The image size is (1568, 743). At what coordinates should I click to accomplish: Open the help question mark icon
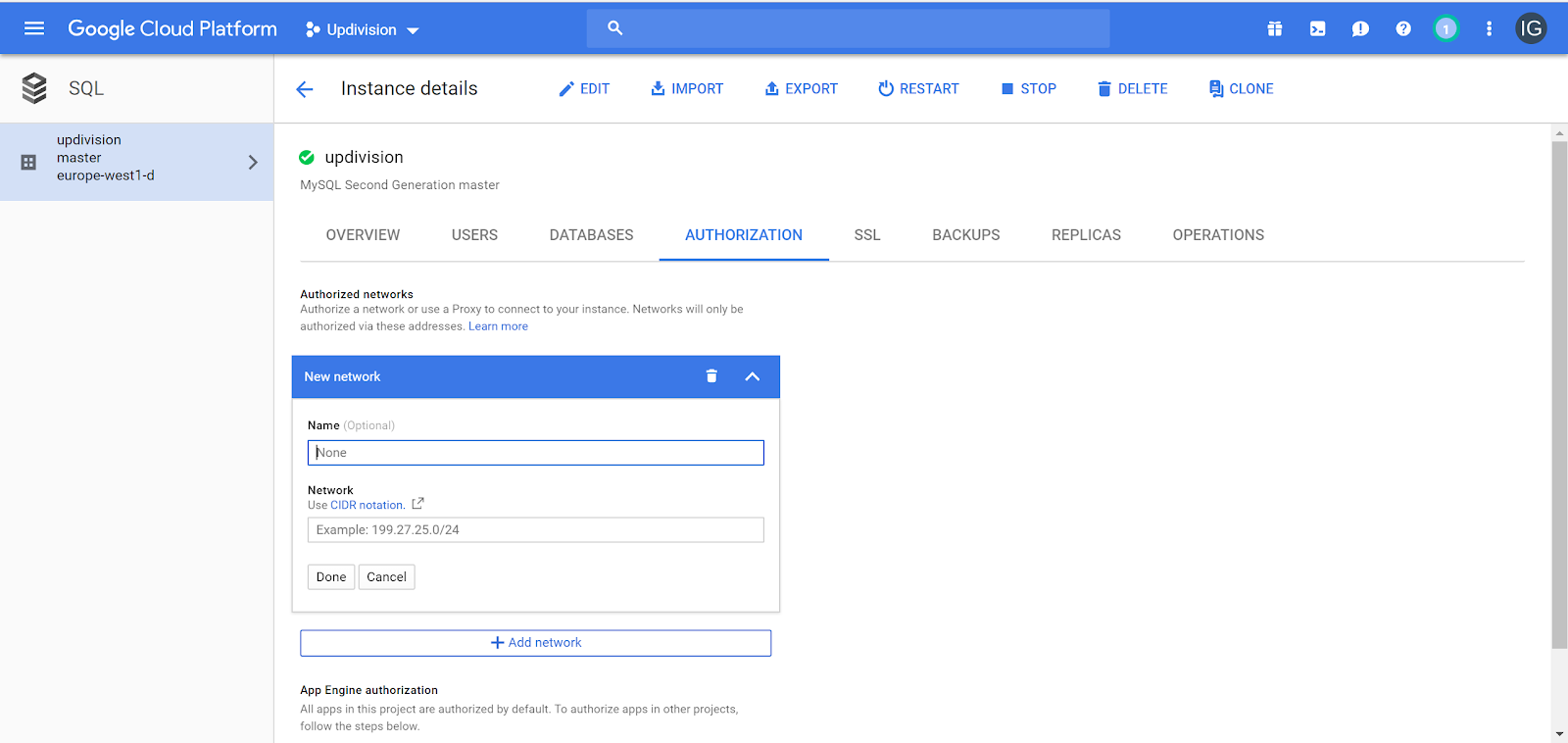point(1403,29)
